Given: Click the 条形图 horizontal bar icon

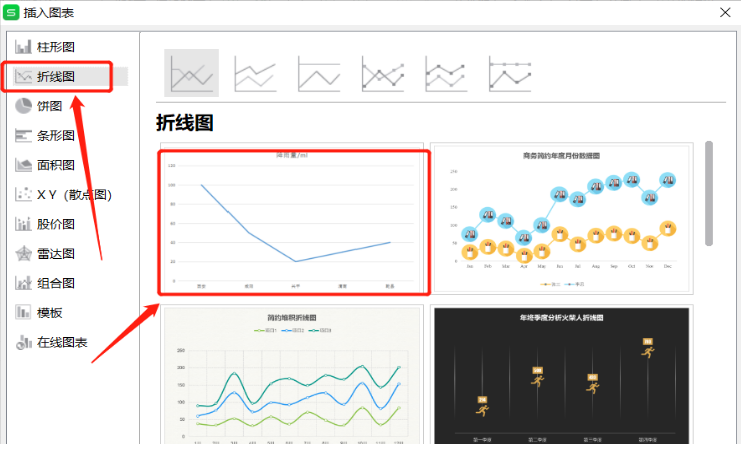Looking at the screenshot, I should [23, 136].
